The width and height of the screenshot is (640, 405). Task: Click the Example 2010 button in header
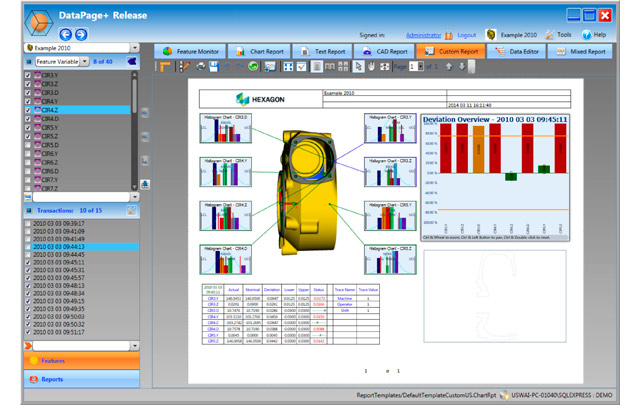[x=512, y=35]
